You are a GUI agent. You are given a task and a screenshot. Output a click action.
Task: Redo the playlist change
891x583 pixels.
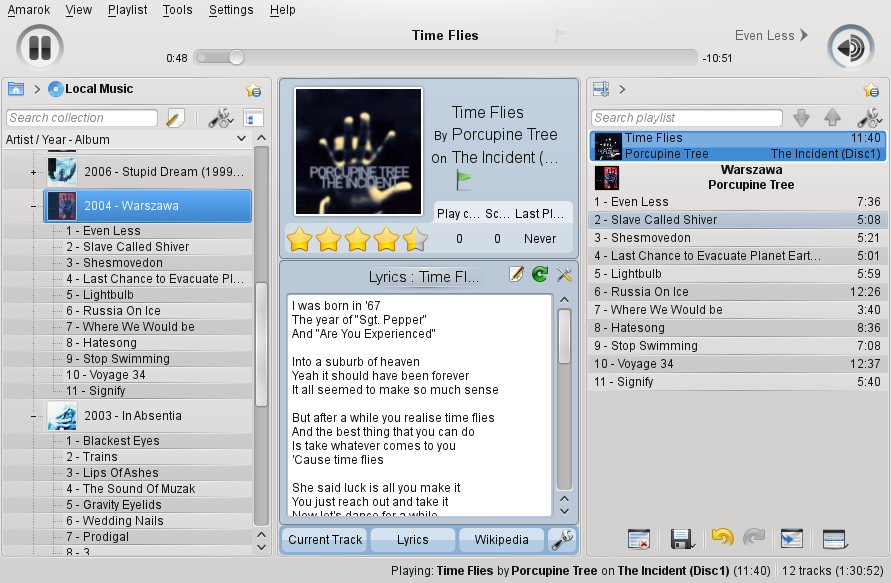tap(754, 537)
